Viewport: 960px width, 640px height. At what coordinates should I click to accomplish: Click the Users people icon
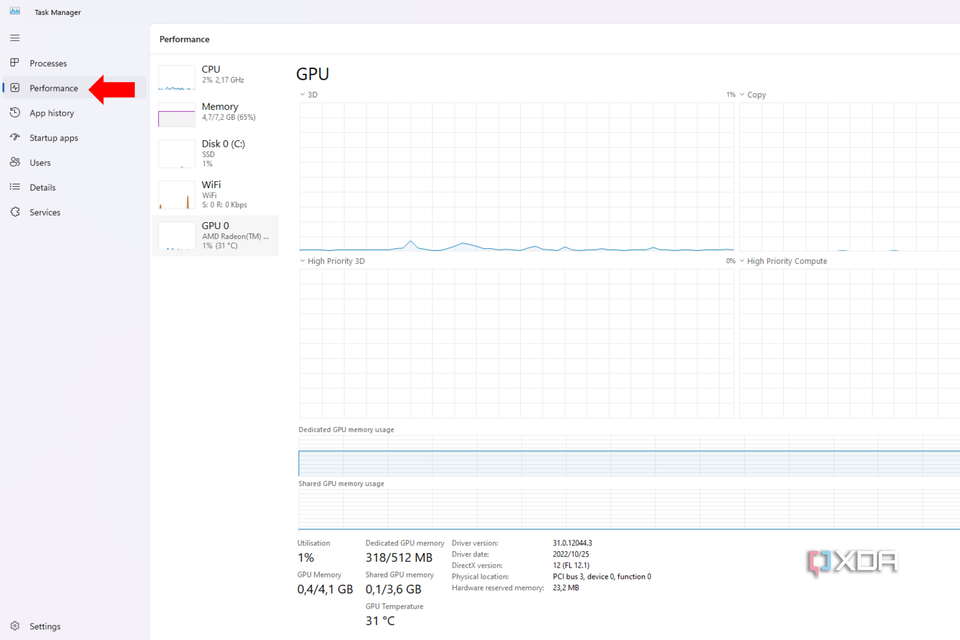(15, 162)
